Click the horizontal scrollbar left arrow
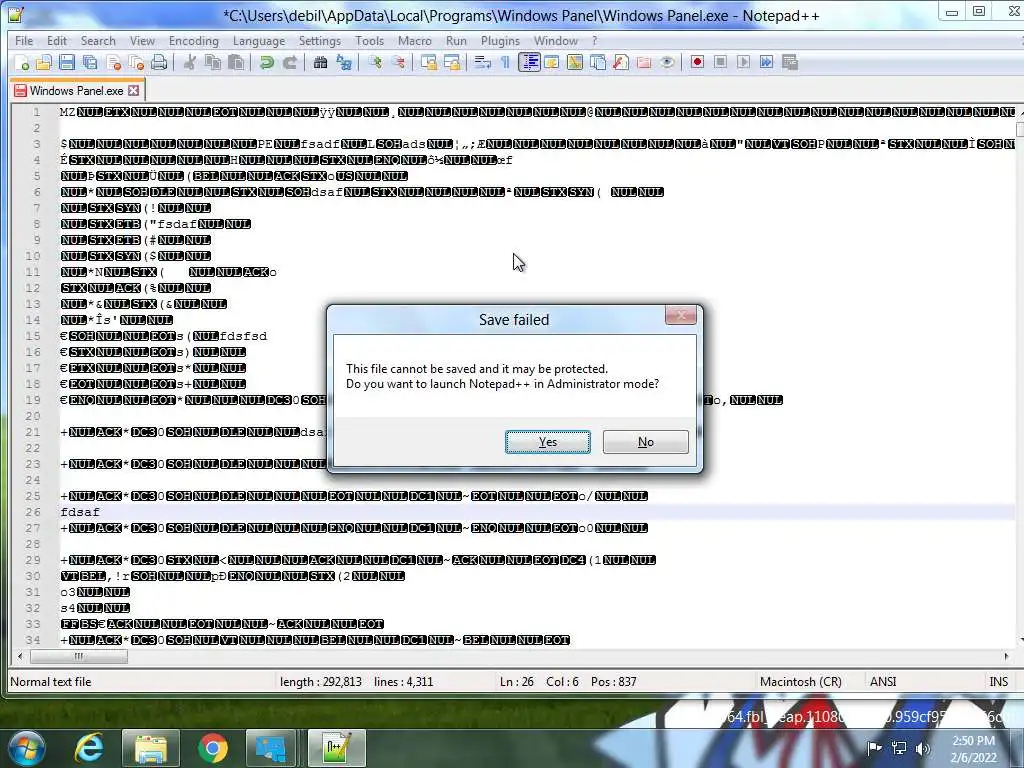 pyautogui.click(x=20, y=656)
